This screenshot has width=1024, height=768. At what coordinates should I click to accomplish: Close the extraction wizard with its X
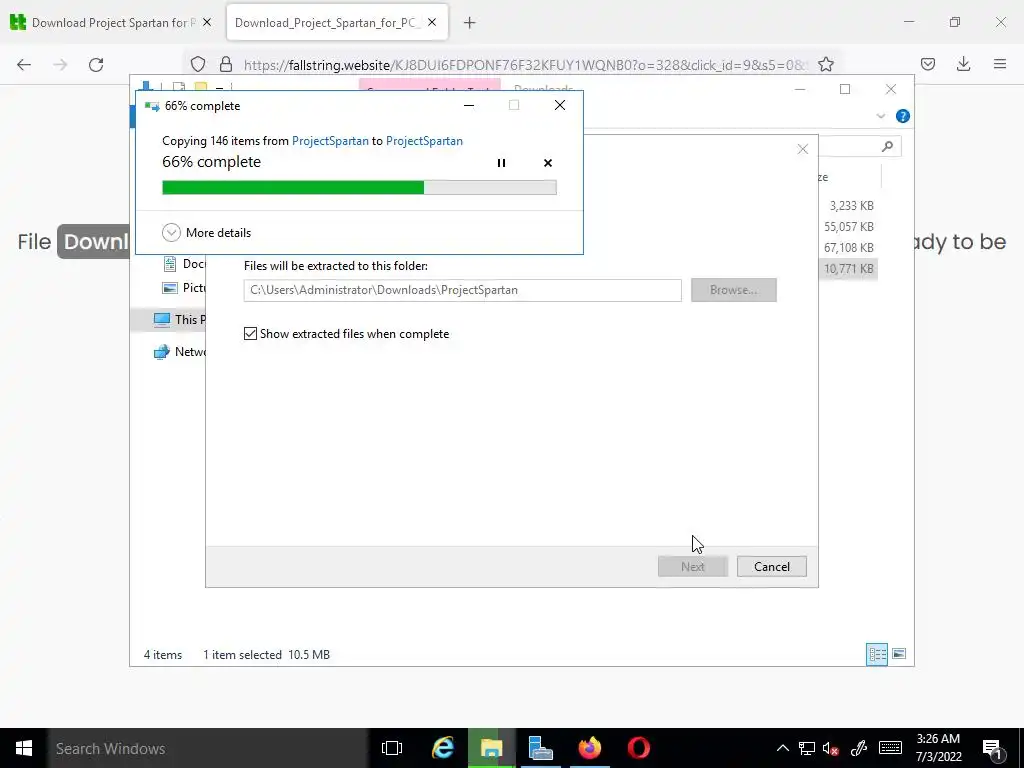(803, 149)
